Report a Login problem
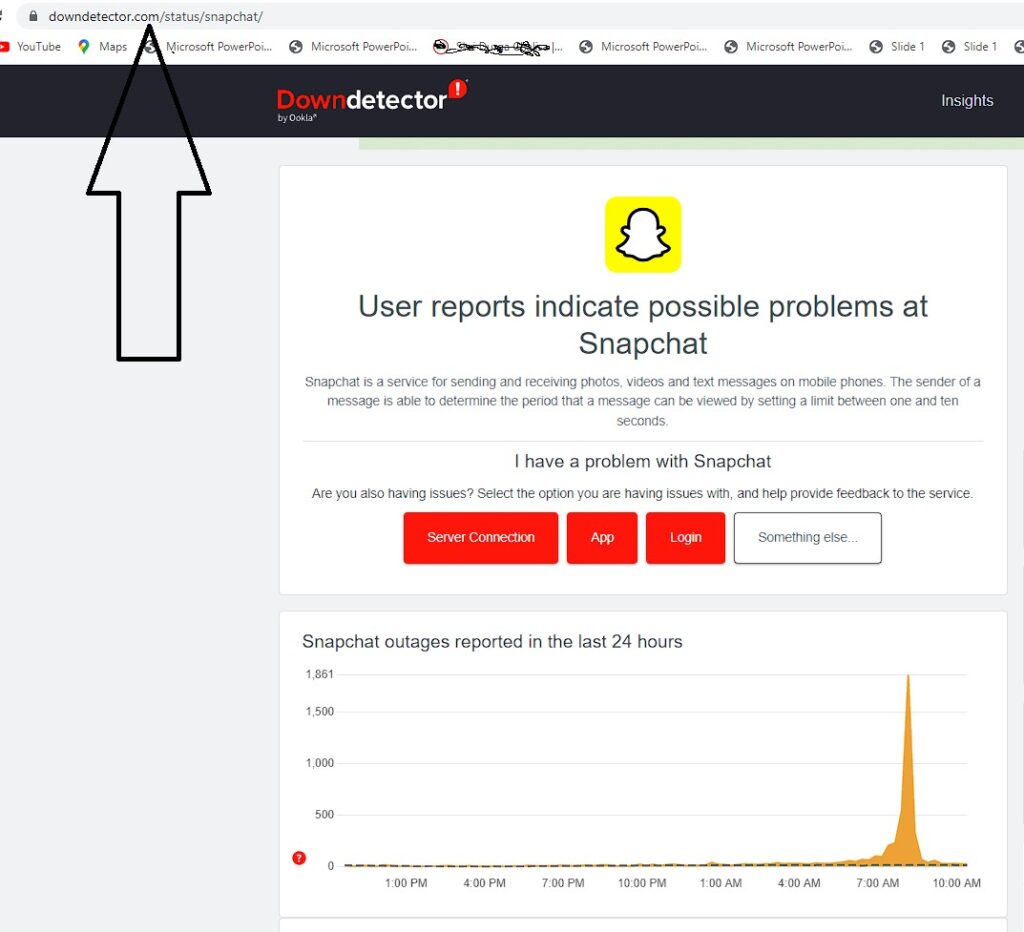 pos(685,538)
